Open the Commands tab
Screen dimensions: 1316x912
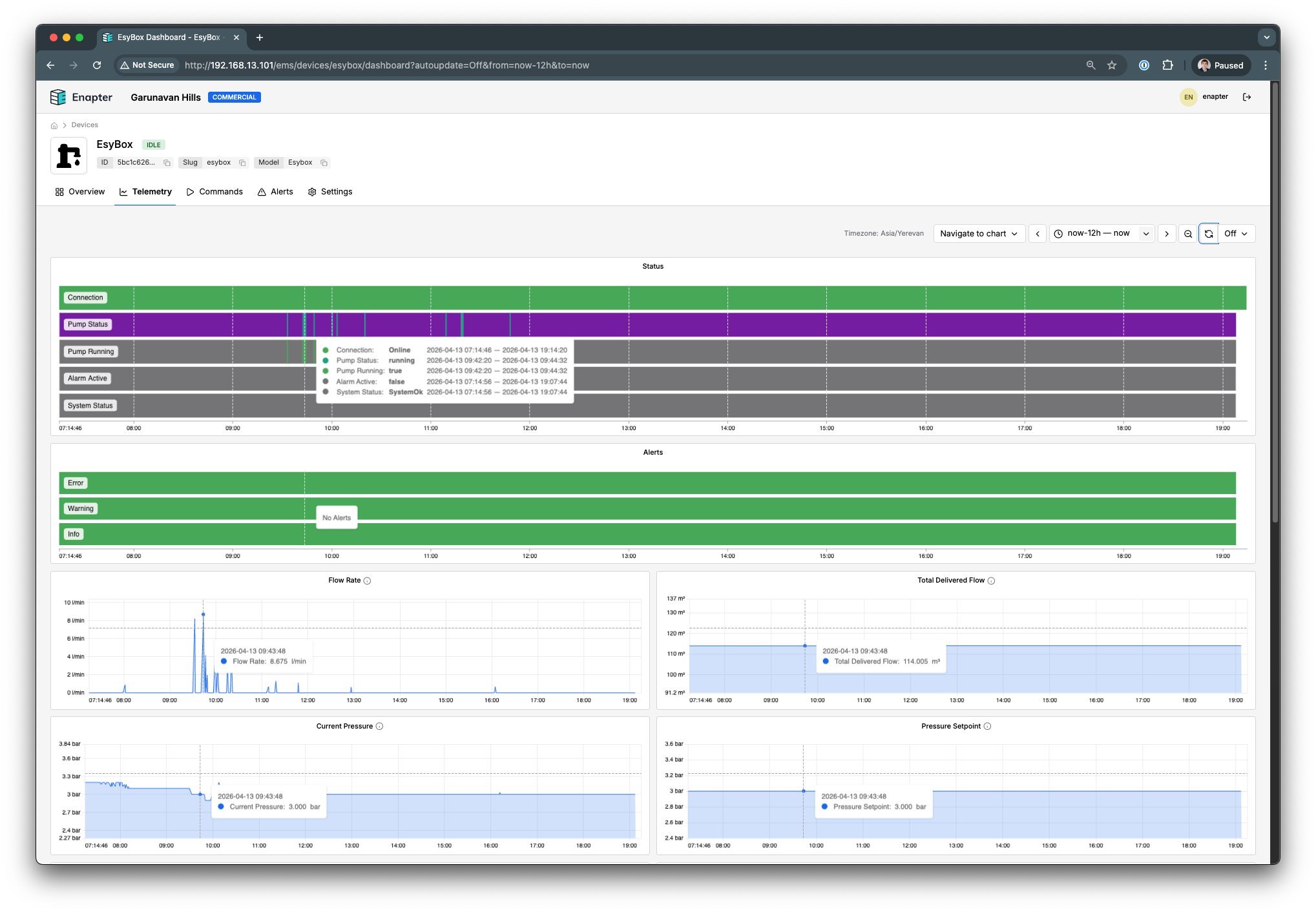(214, 192)
